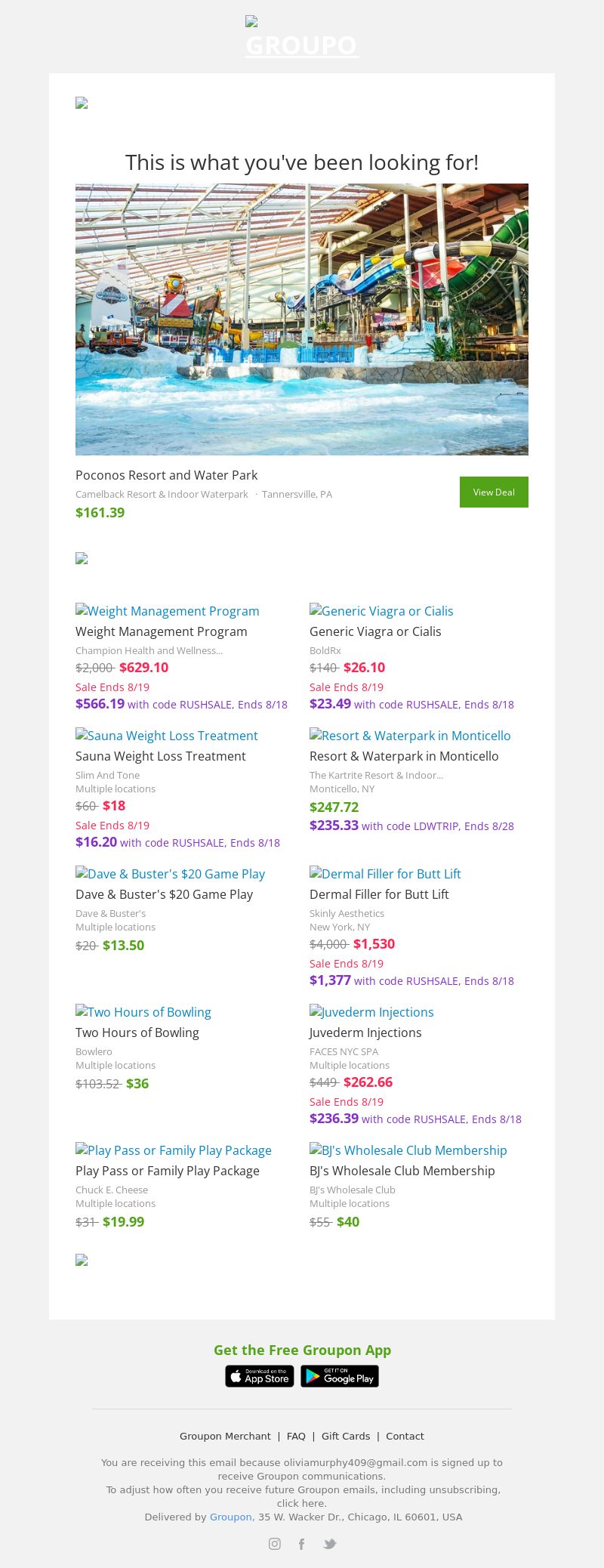Screen dimensions: 604x1568
Task: Tap the App Store download badge
Action: pos(259,1376)
